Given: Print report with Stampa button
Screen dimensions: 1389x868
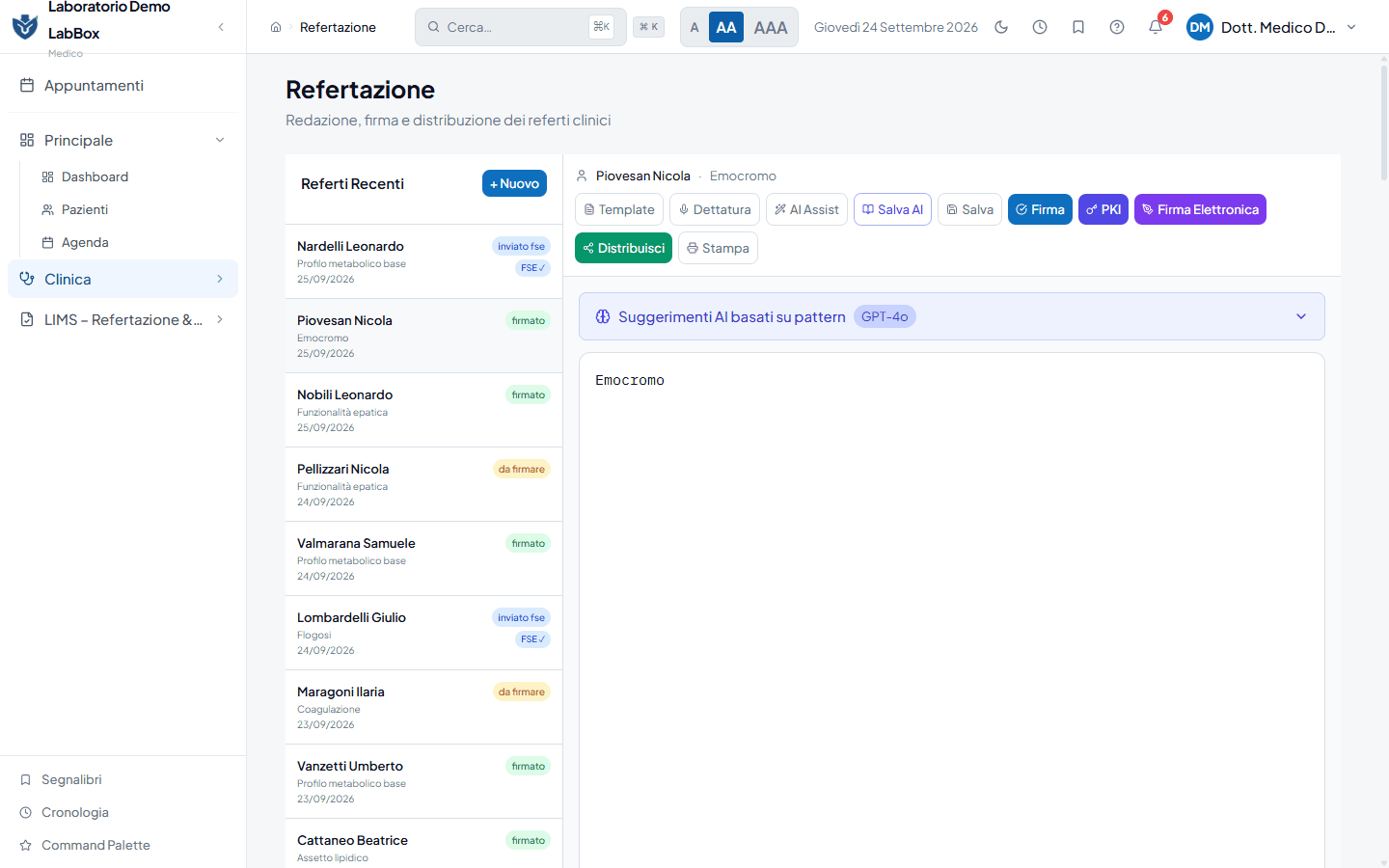Looking at the screenshot, I should click(718, 248).
